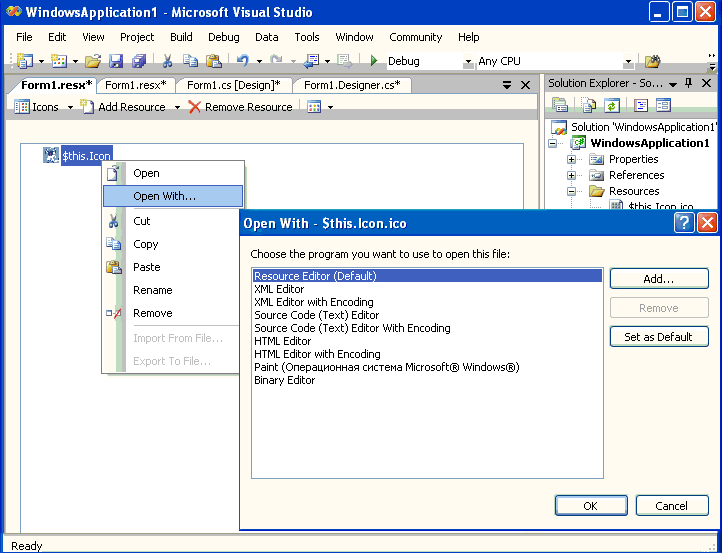The image size is (722, 553).
Task: Click the Navigate Forward toolbar icon
Action: coord(344,61)
